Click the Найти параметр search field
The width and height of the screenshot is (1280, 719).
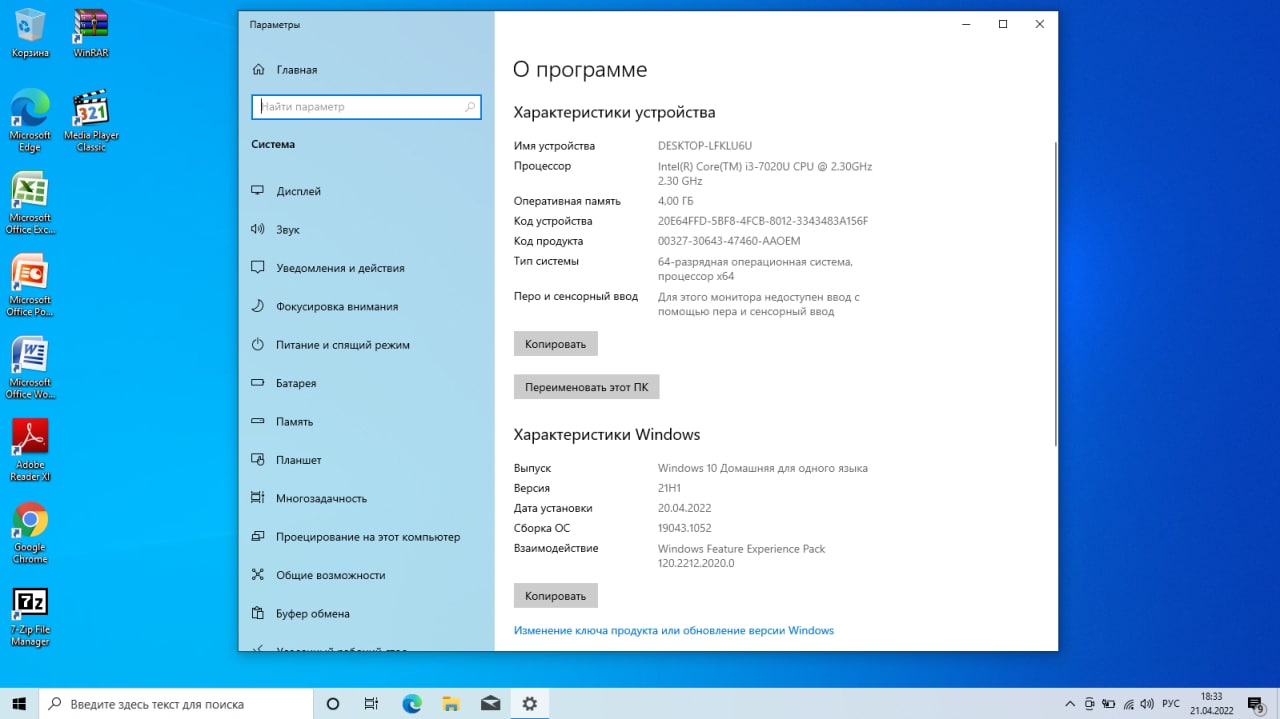click(x=366, y=107)
